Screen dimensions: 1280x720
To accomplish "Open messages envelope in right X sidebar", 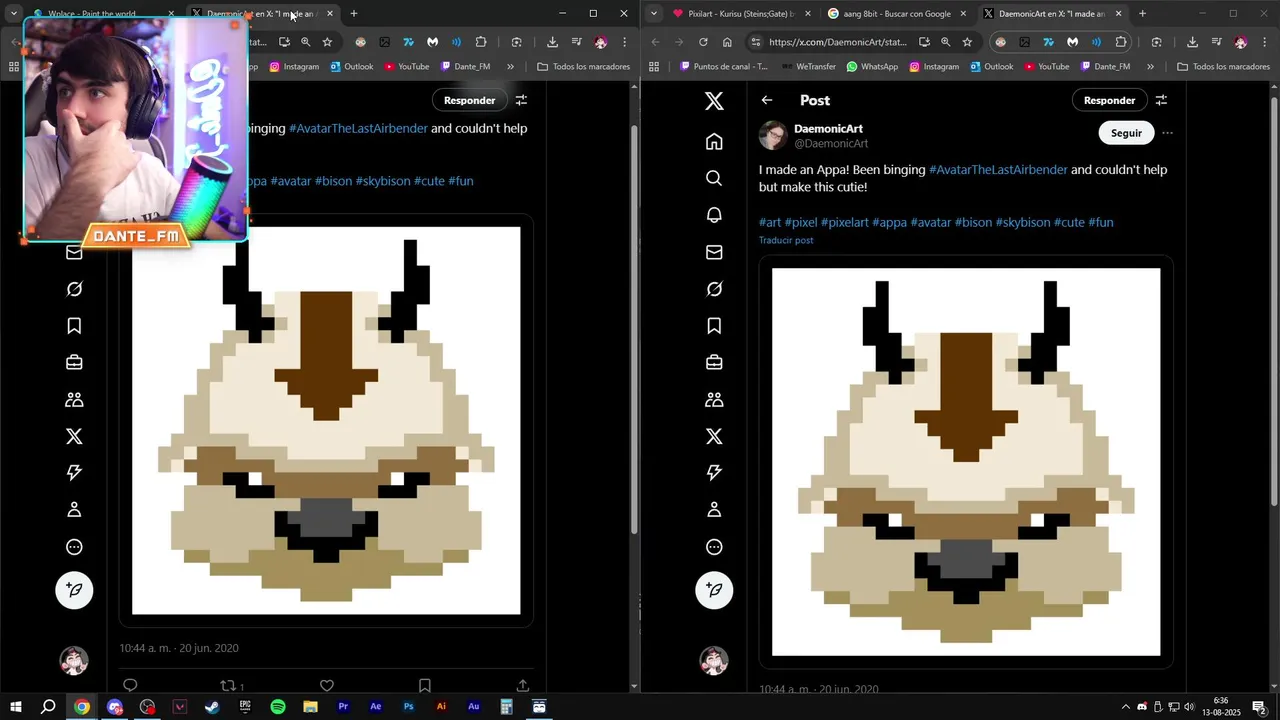I will pyautogui.click(x=714, y=252).
